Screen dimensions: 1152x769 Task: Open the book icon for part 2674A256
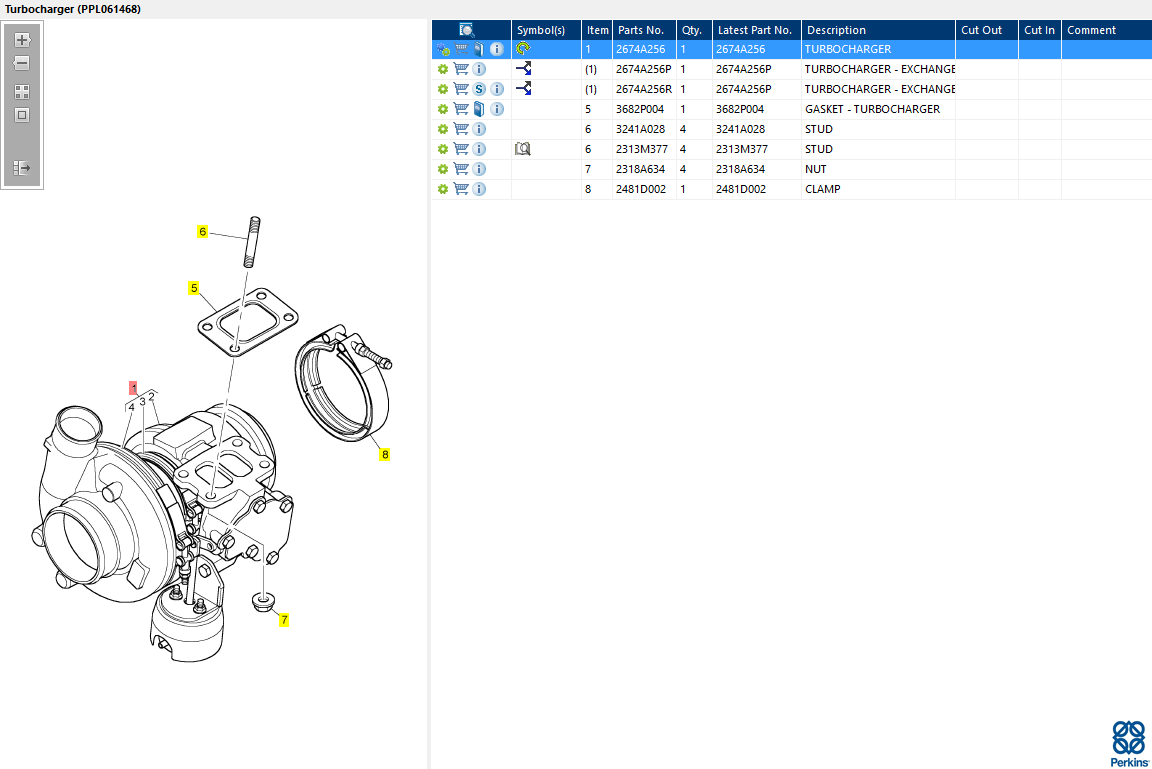coord(479,49)
